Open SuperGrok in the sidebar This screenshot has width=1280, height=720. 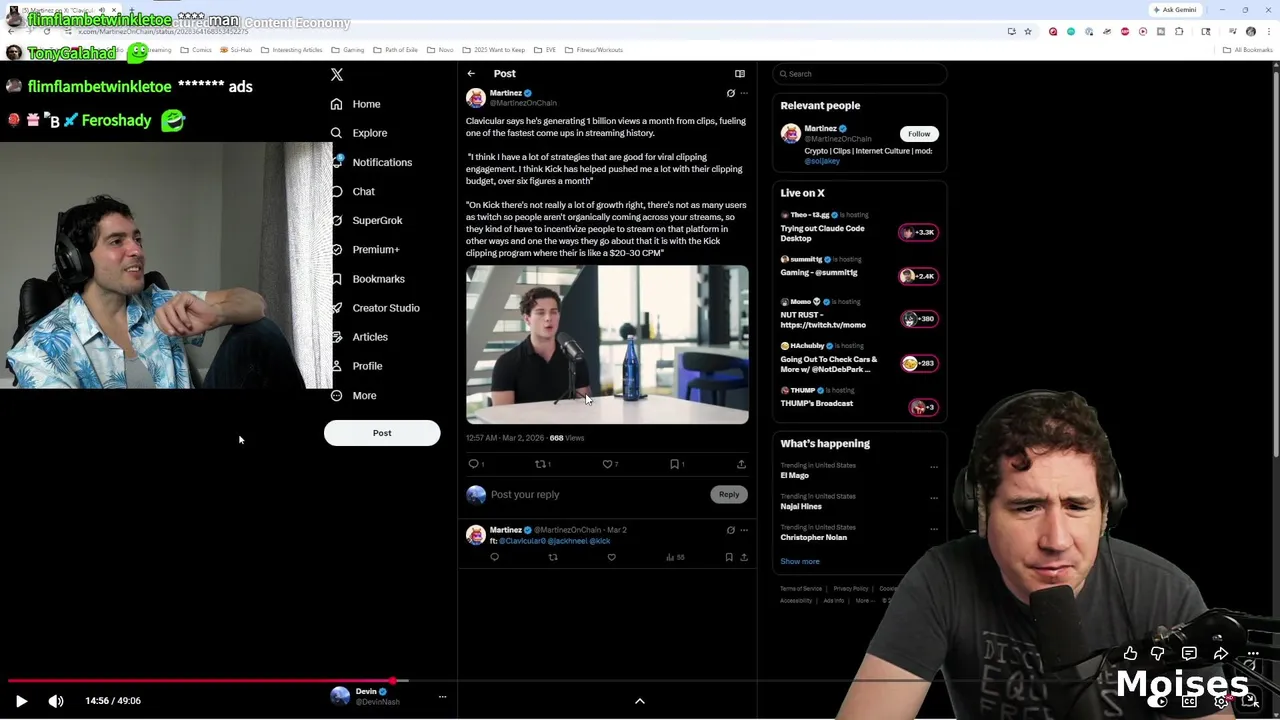coord(366,220)
